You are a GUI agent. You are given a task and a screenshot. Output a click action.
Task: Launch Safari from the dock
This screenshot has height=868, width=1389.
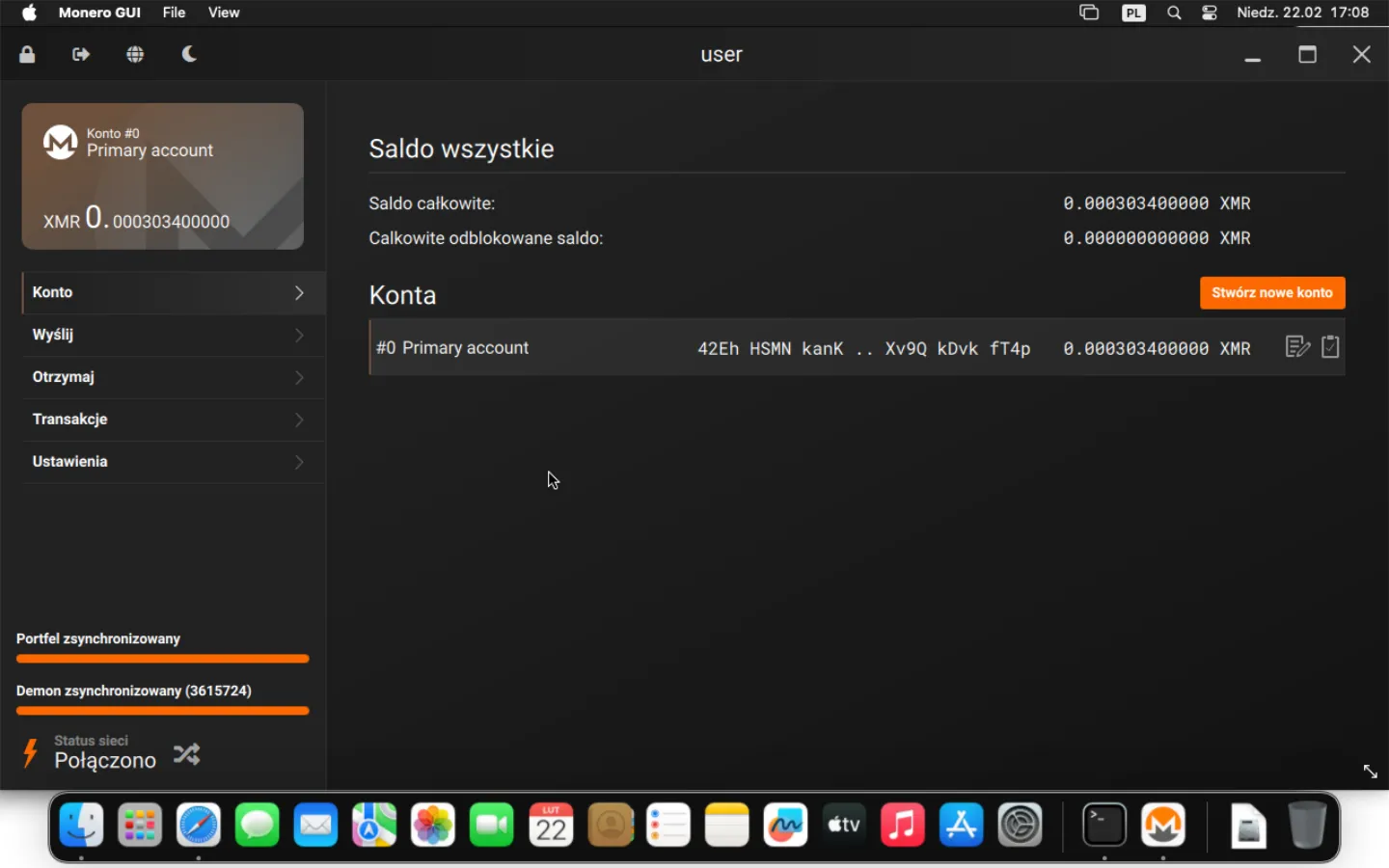[199, 826]
